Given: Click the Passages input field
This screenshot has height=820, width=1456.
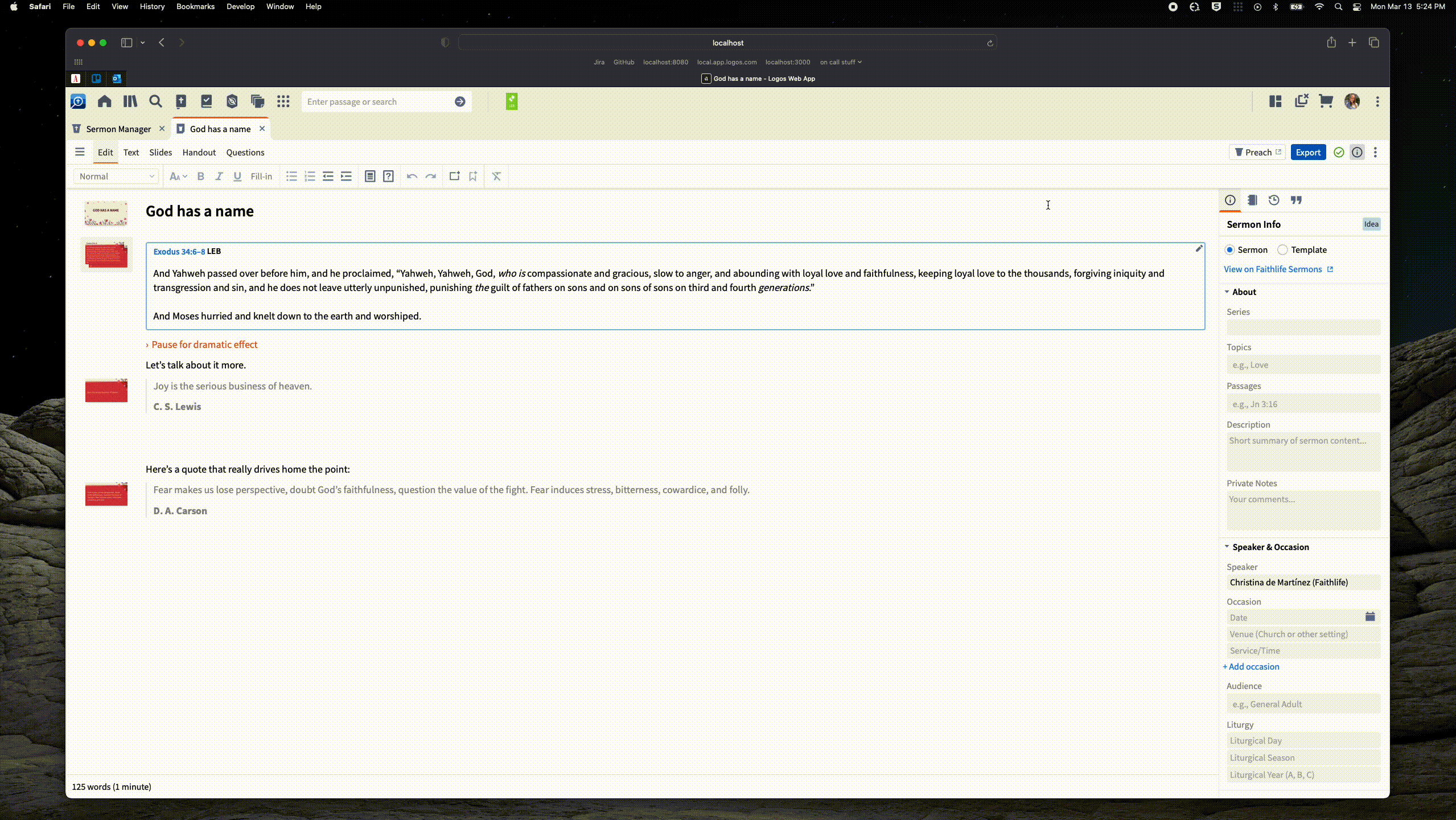Looking at the screenshot, I should [1302, 404].
